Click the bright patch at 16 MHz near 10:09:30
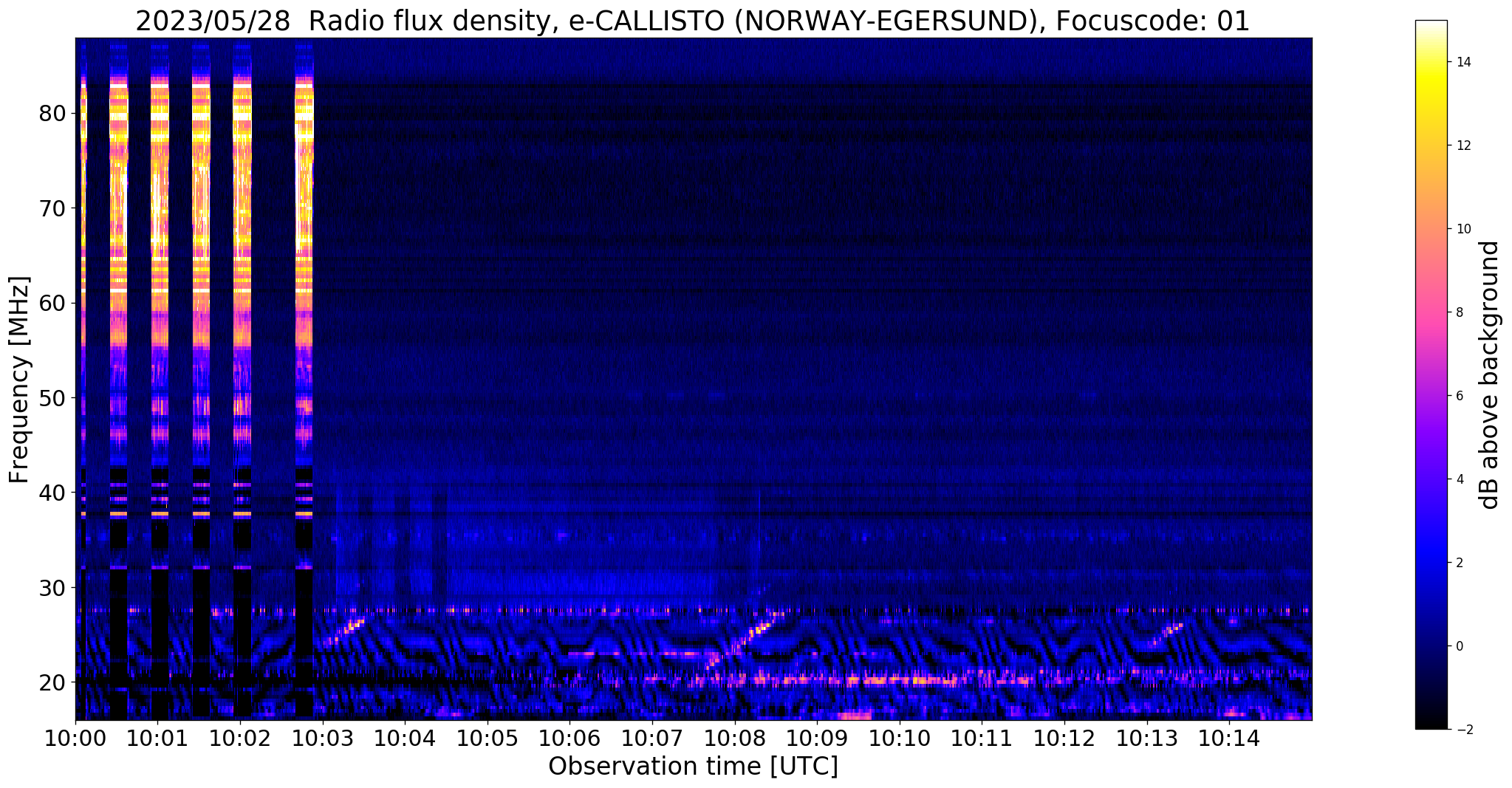This screenshot has height=788, width=1512. tap(855, 715)
